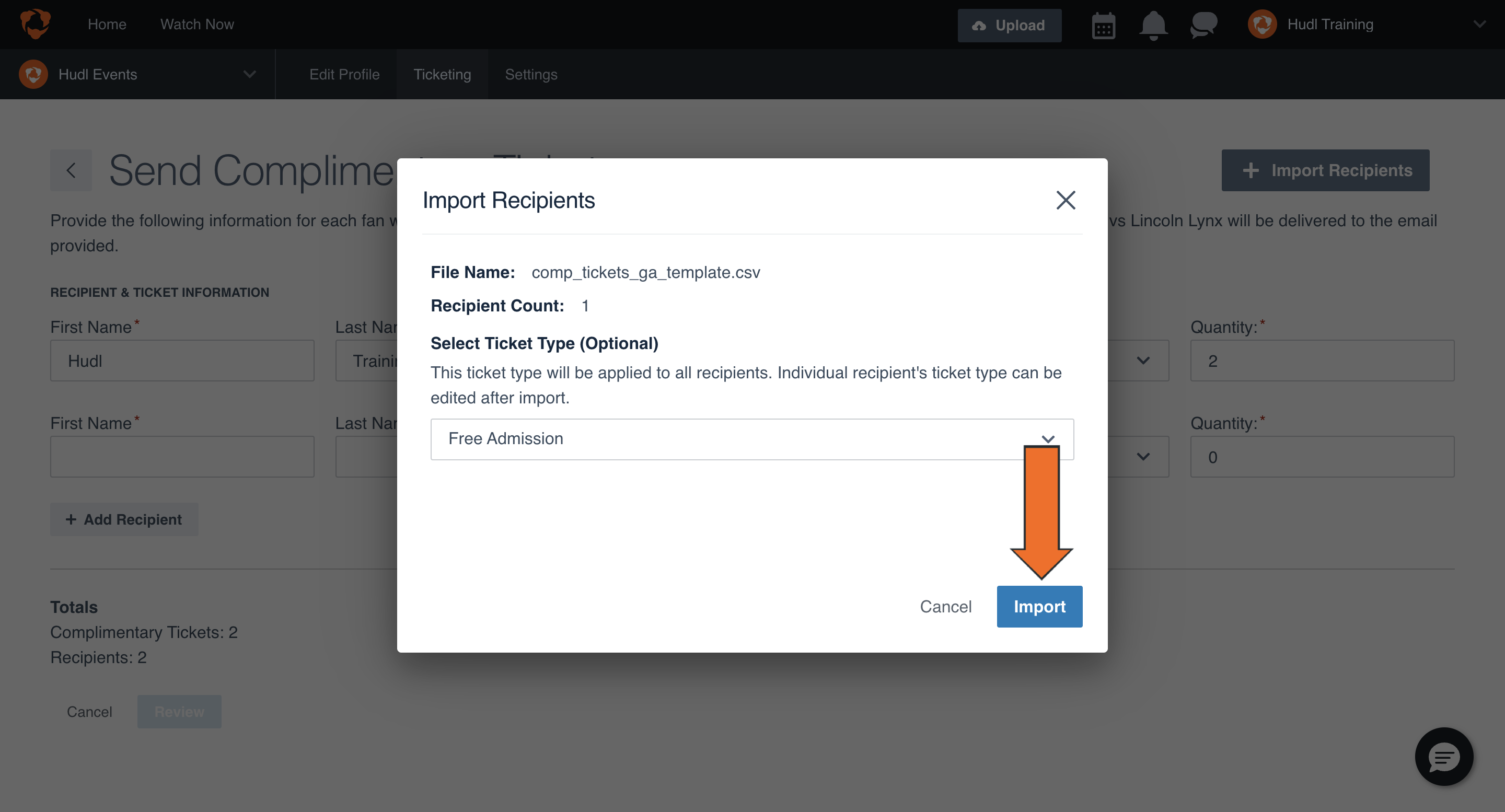
Task: Click the Hudl Events team logo
Action: (33, 74)
